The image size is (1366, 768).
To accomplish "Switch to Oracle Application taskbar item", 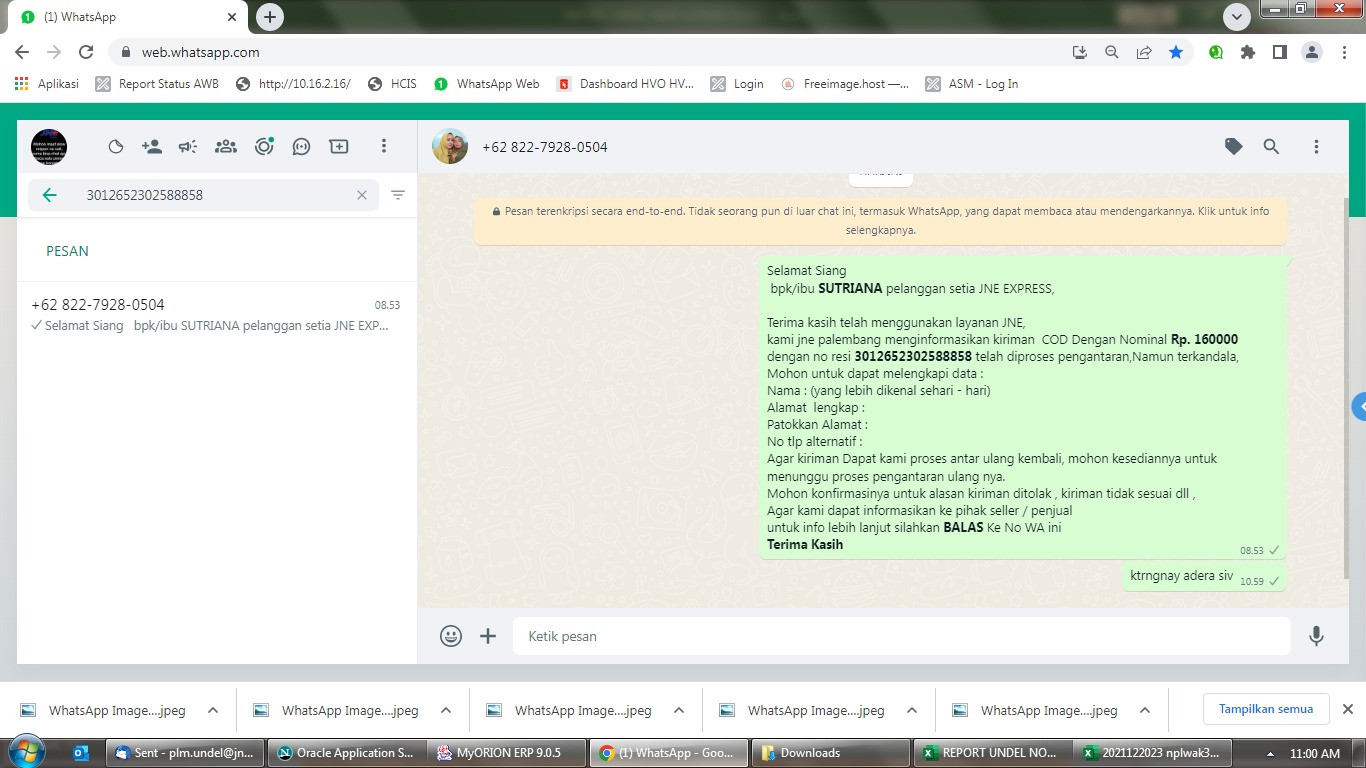I will coord(345,753).
